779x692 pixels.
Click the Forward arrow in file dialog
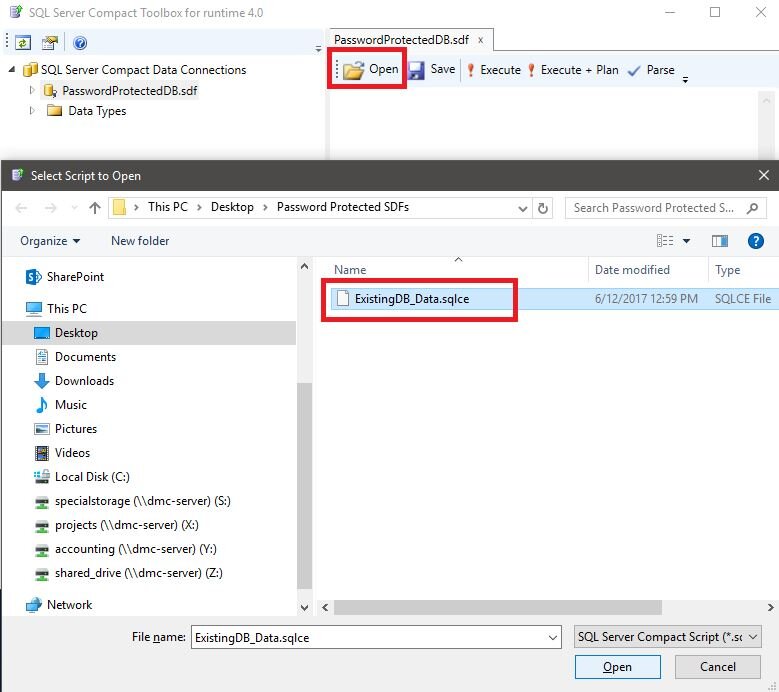51,208
